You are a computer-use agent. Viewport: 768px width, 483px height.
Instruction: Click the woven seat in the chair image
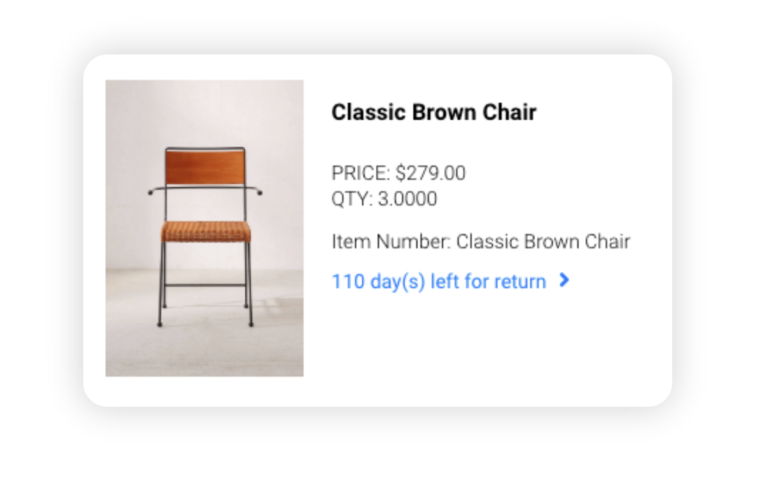point(206,231)
